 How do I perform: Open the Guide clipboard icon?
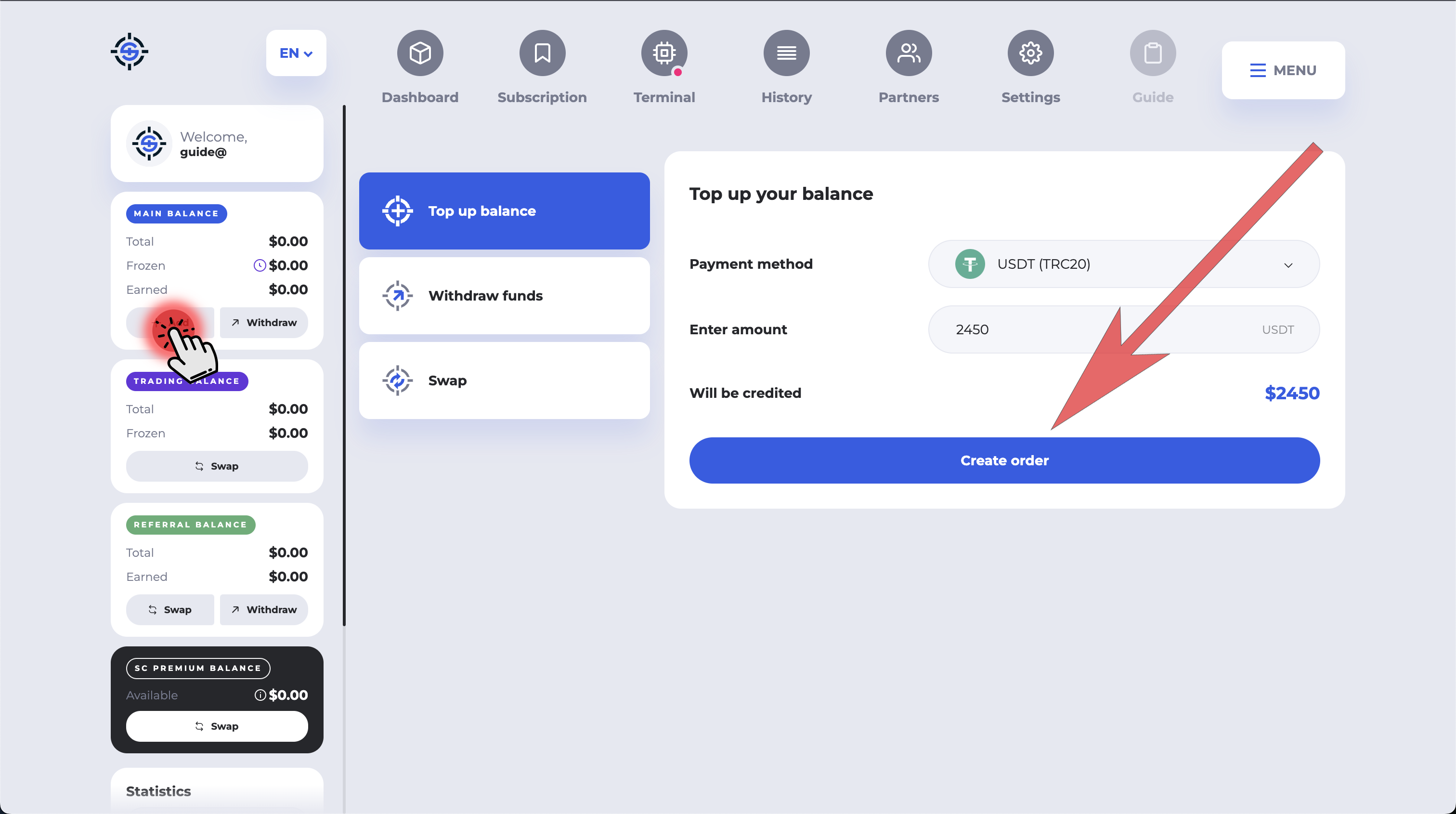1153,53
